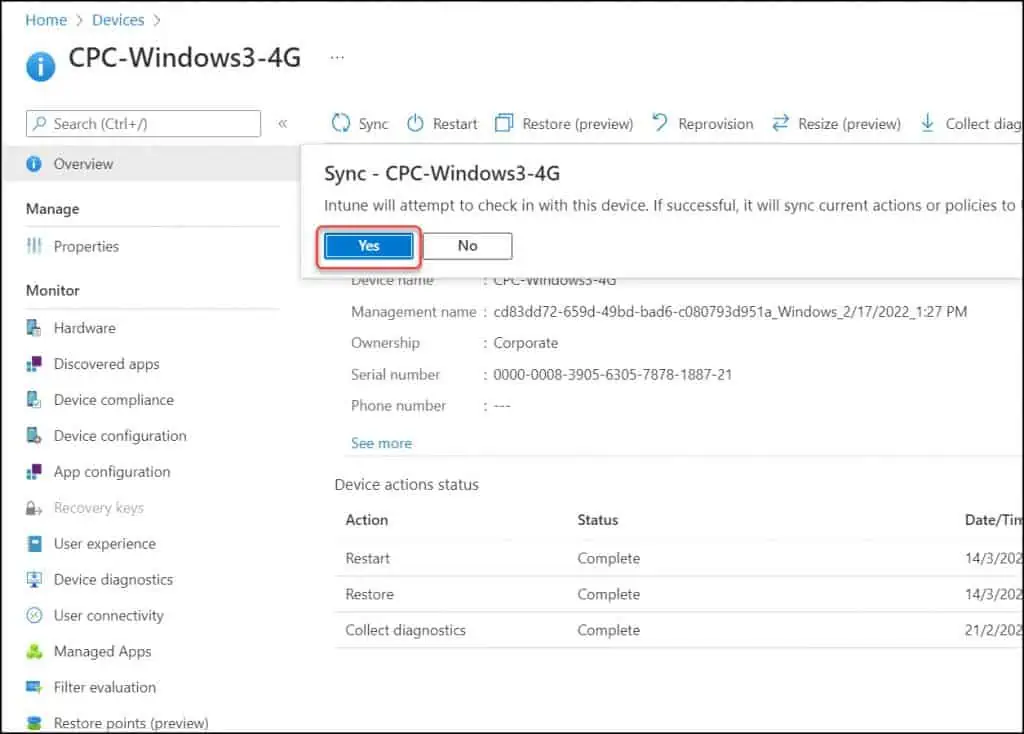Confirm sync by clicking Yes
Screen dimensions: 1024x734
tap(369, 246)
